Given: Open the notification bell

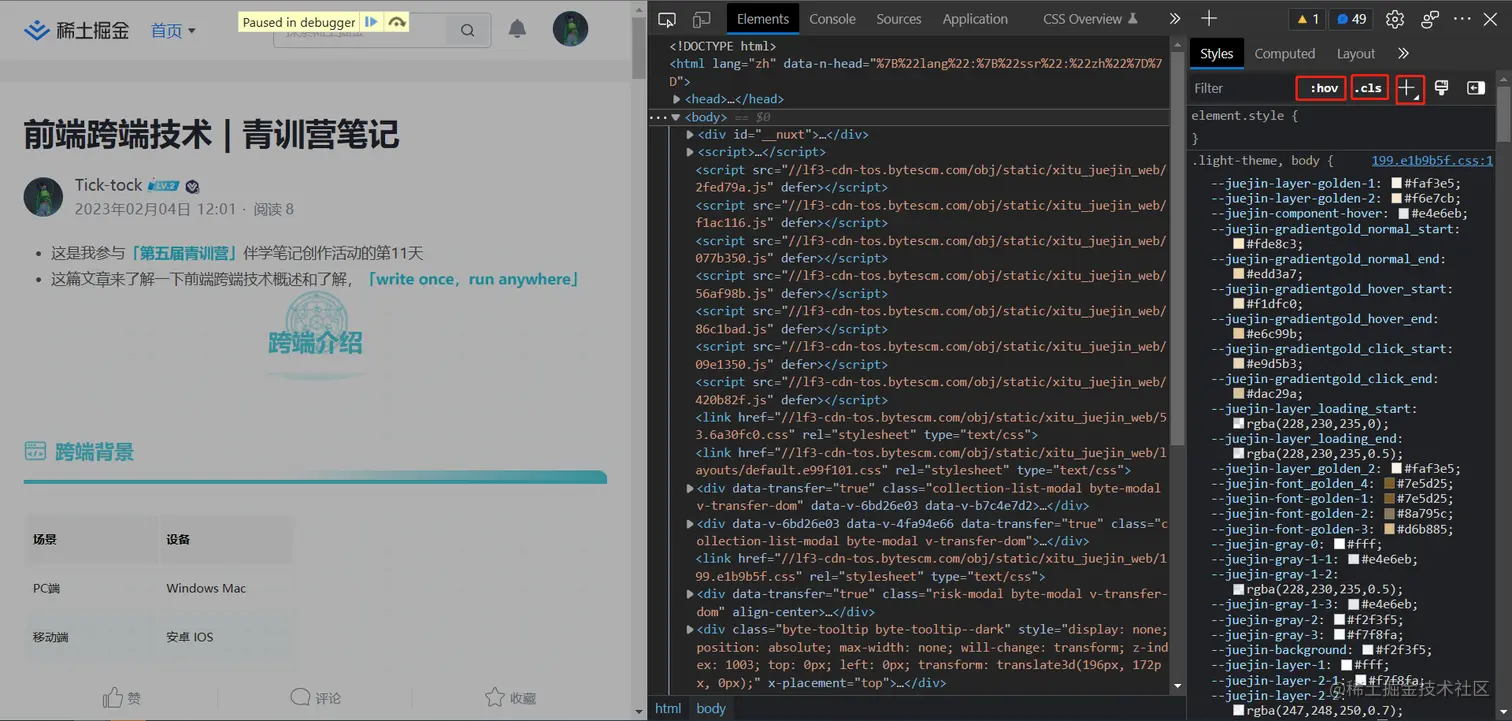Looking at the screenshot, I should 517,29.
